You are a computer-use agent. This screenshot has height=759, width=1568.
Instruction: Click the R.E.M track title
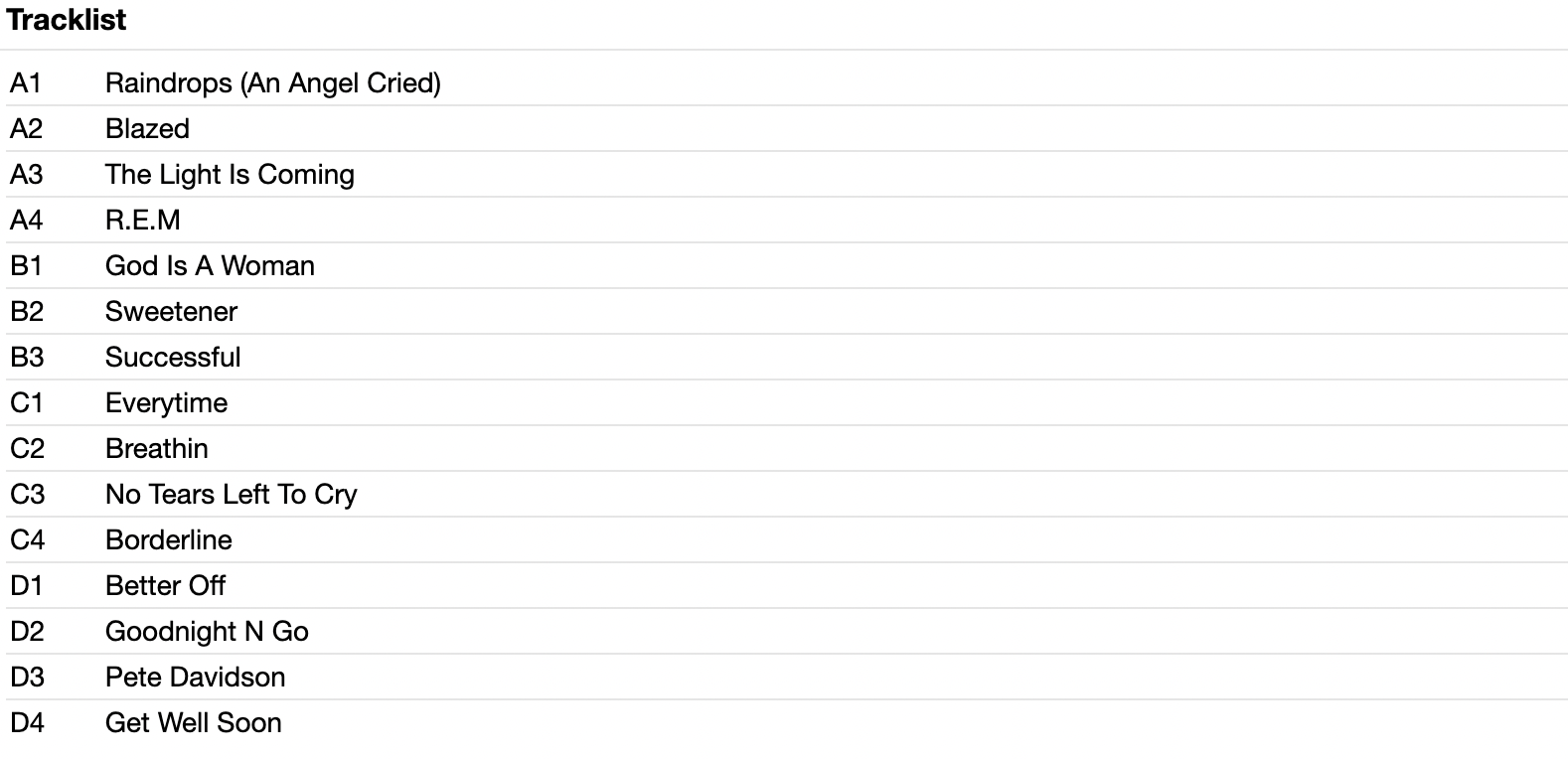(x=143, y=220)
